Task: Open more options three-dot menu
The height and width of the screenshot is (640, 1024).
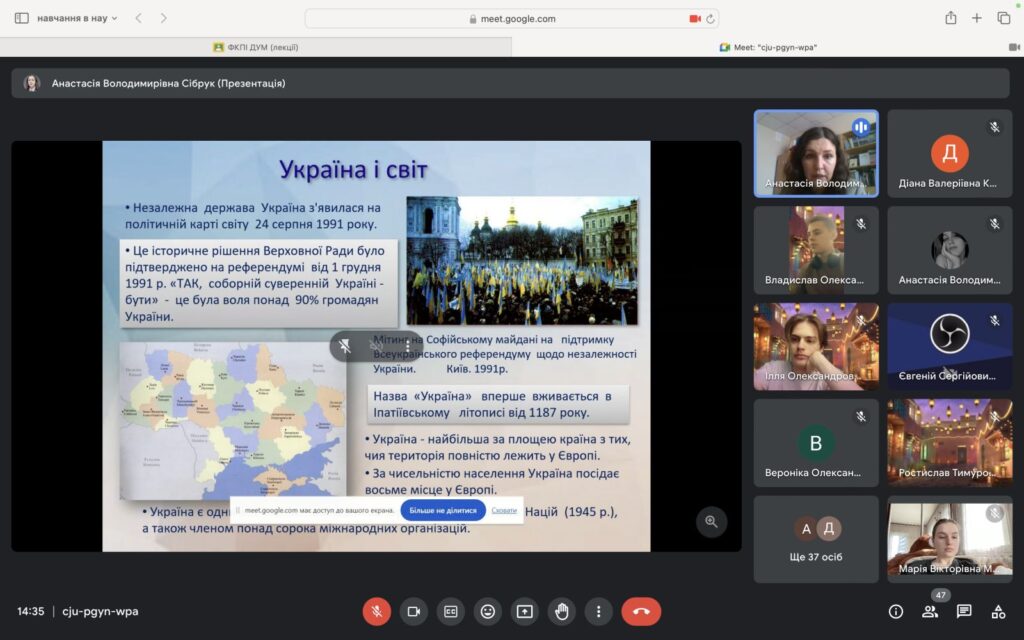Action: [598, 611]
